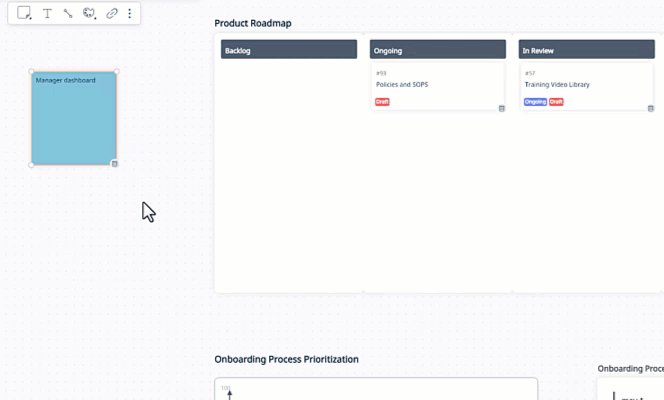Select the Manager dashboard sticky note
The width and height of the screenshot is (664, 400).
[74, 120]
